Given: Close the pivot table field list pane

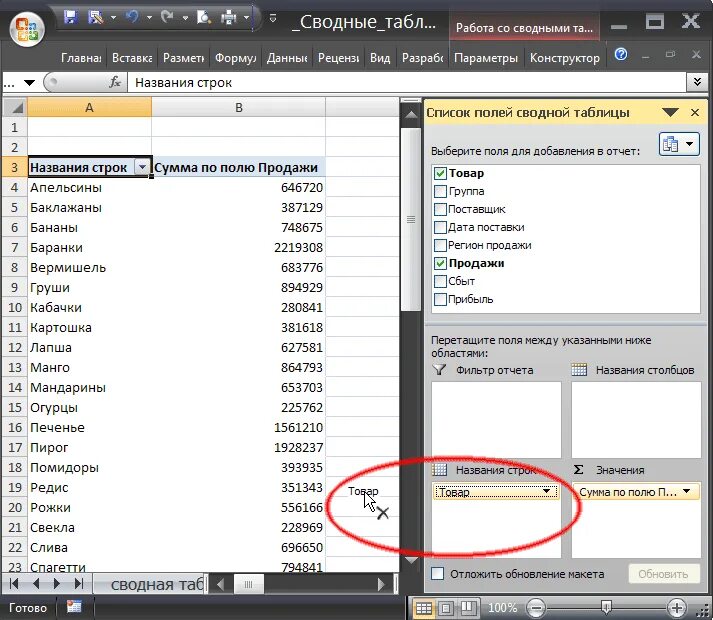Looking at the screenshot, I should pos(695,112).
